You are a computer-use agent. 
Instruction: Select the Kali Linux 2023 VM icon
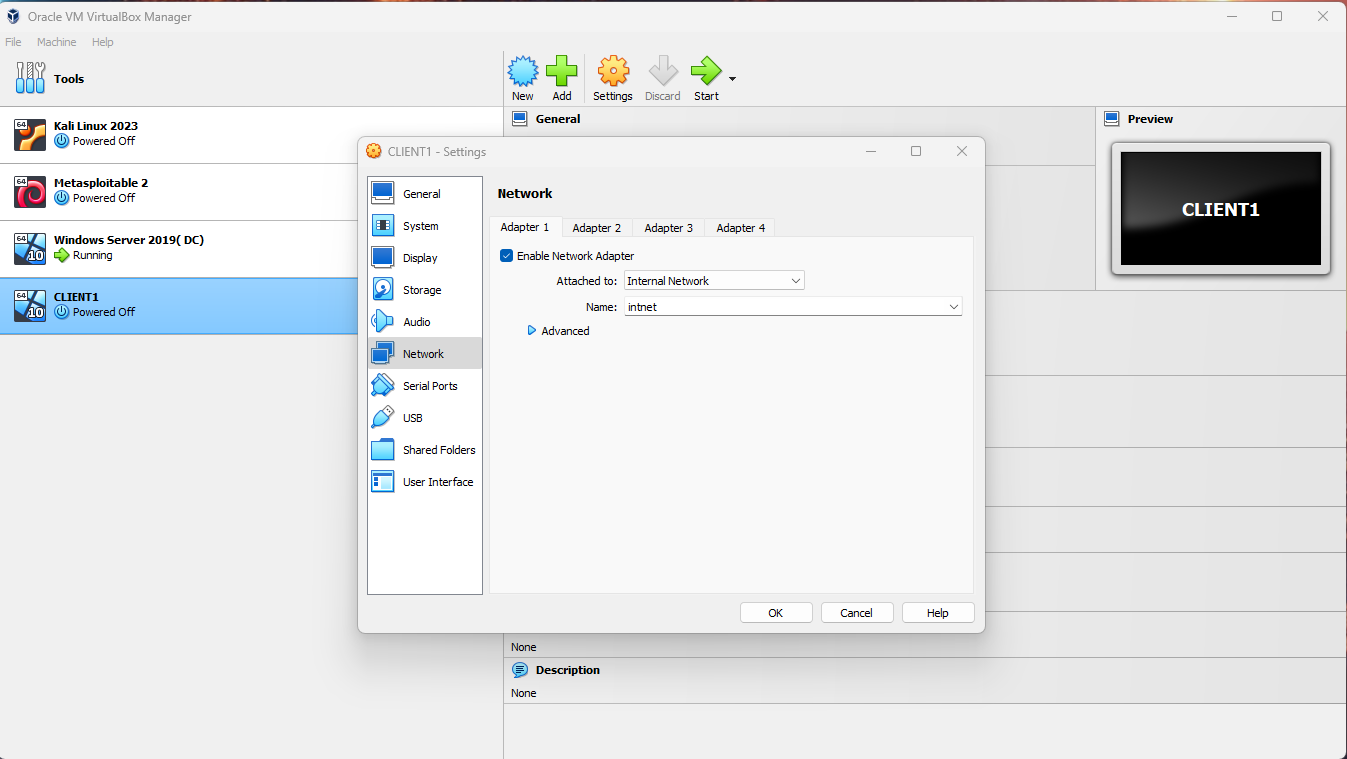30,134
